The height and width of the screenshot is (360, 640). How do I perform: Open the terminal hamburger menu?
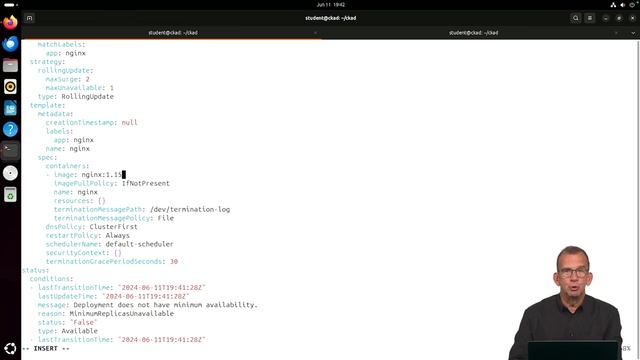point(590,18)
